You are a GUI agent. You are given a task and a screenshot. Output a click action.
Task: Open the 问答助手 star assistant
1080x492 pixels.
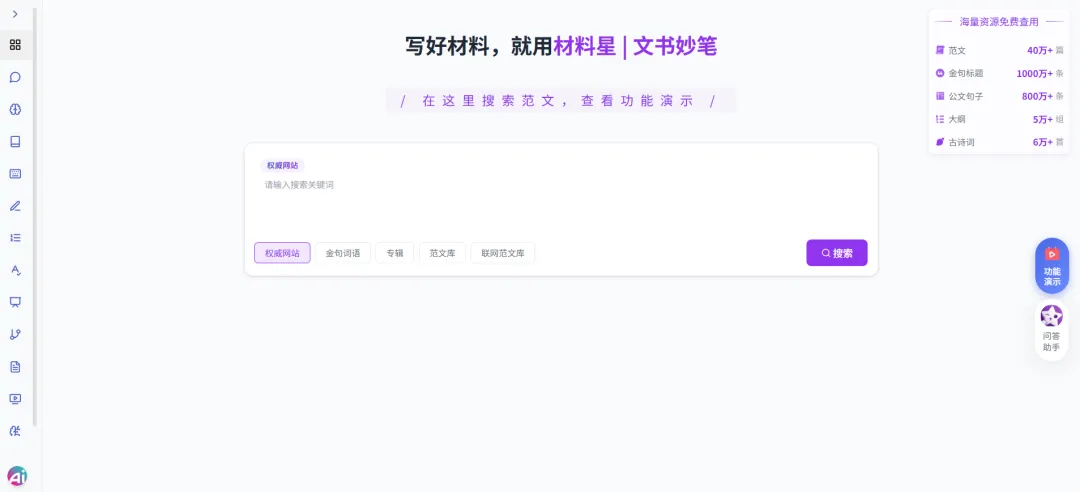(x=1052, y=330)
